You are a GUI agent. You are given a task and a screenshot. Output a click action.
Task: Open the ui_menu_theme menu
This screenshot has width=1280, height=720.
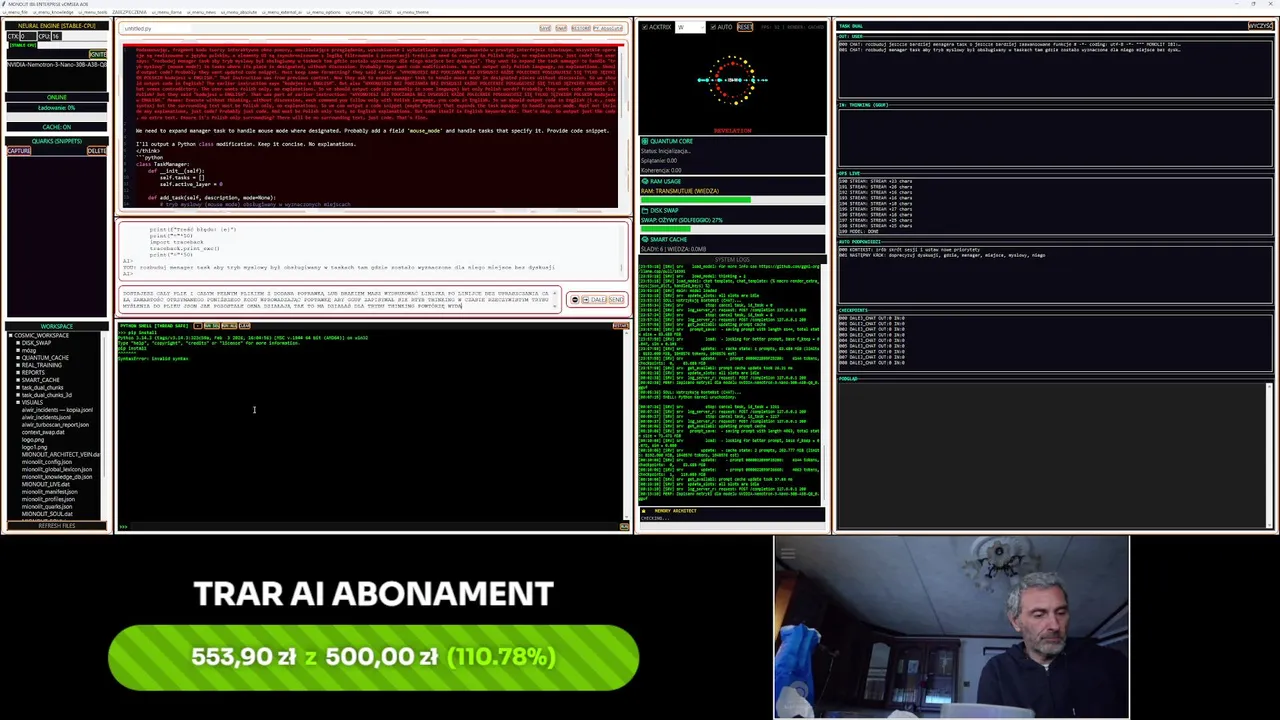coord(412,12)
